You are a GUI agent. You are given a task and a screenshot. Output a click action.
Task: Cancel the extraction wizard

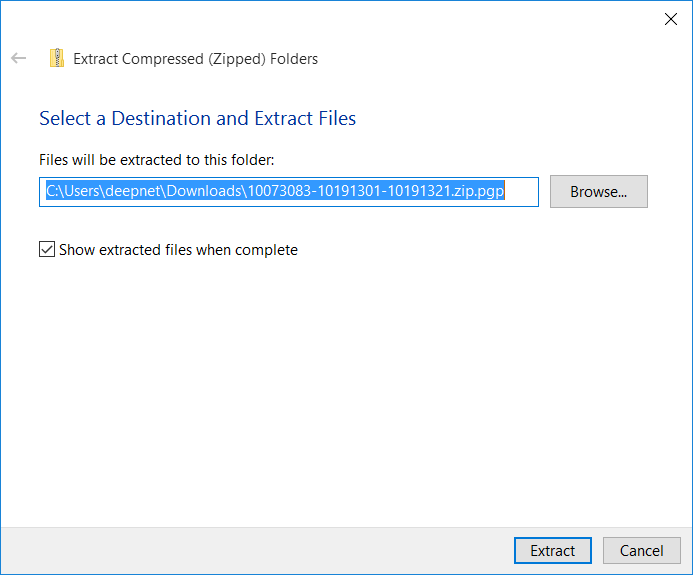pyautogui.click(x=641, y=551)
